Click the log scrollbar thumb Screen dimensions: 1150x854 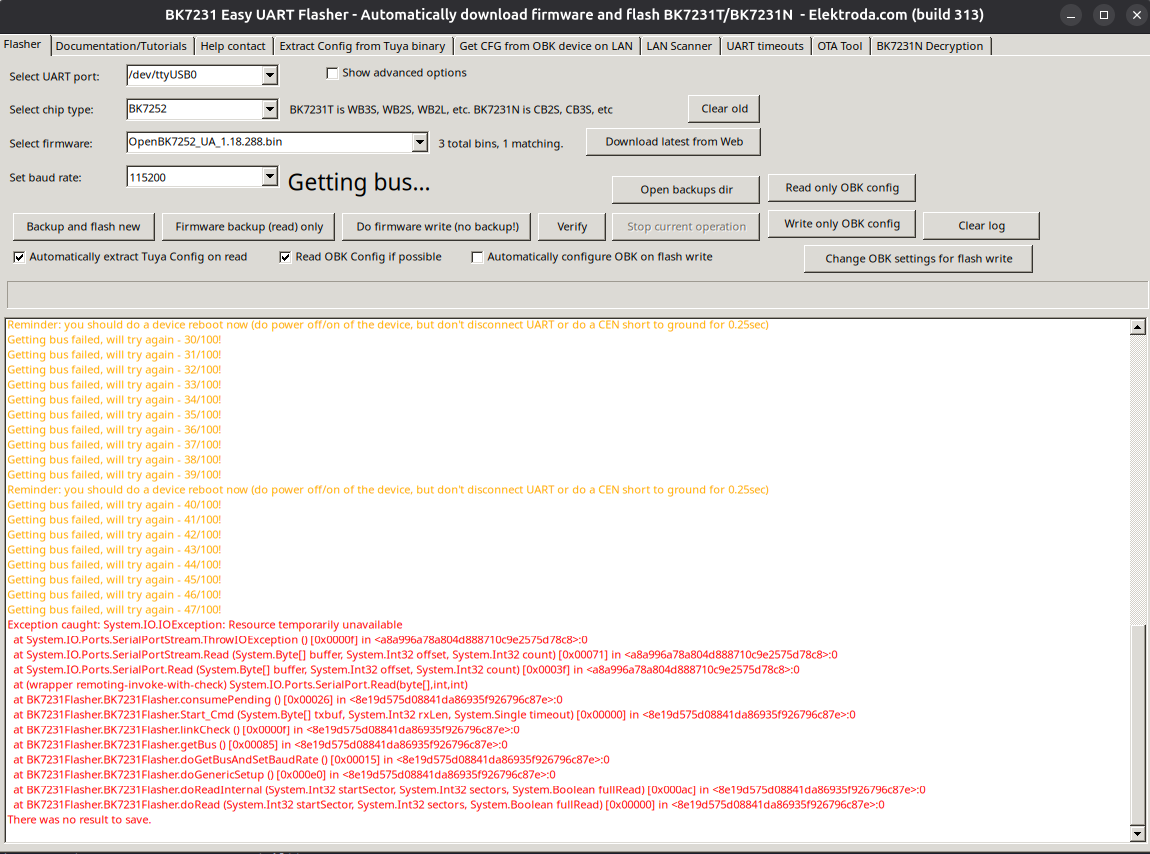[1138, 725]
